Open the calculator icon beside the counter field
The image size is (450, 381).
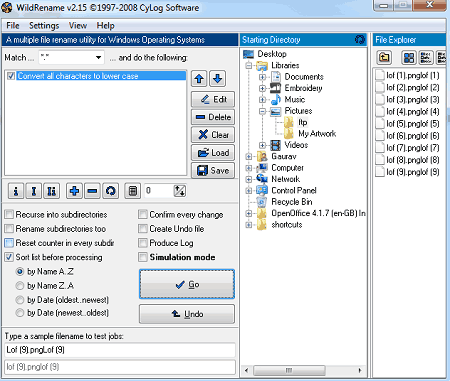(x=133, y=191)
